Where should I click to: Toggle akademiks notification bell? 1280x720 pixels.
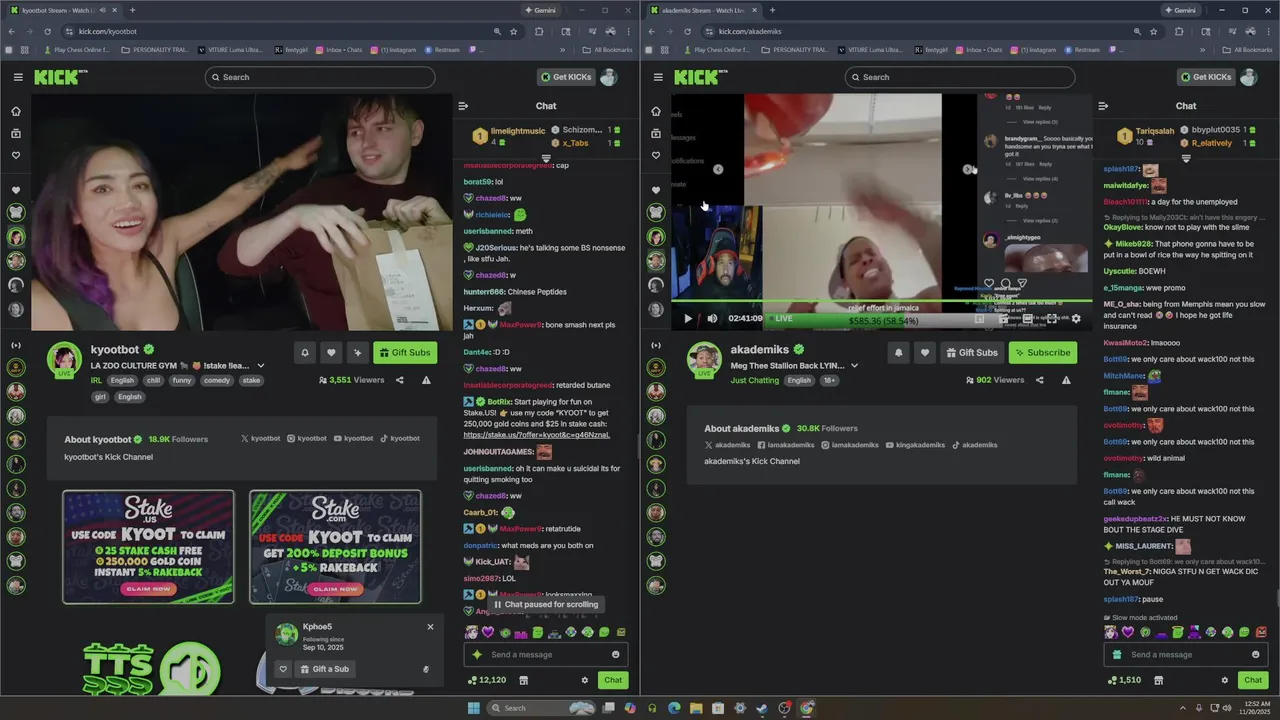coord(898,352)
